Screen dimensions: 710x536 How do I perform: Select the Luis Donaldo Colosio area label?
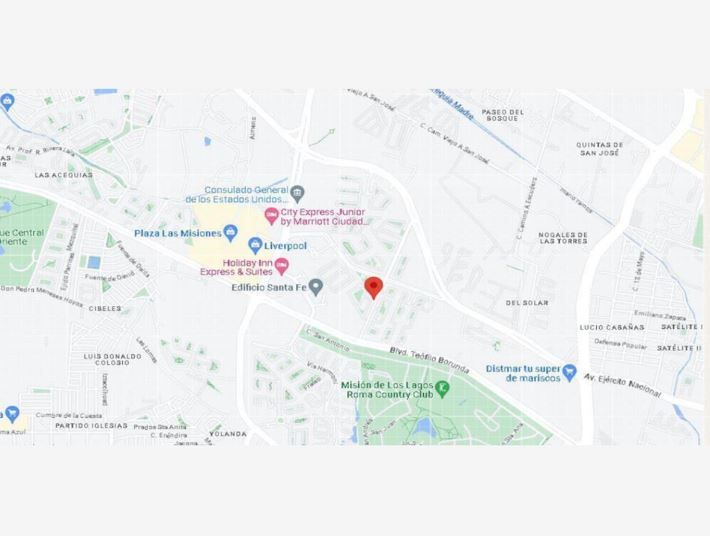[x=112, y=359]
